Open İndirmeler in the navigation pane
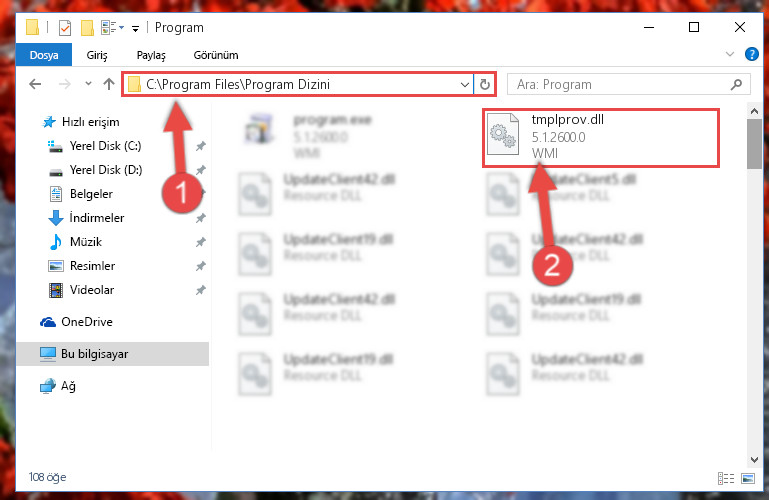Viewport: 769px width, 500px height. [x=97, y=218]
